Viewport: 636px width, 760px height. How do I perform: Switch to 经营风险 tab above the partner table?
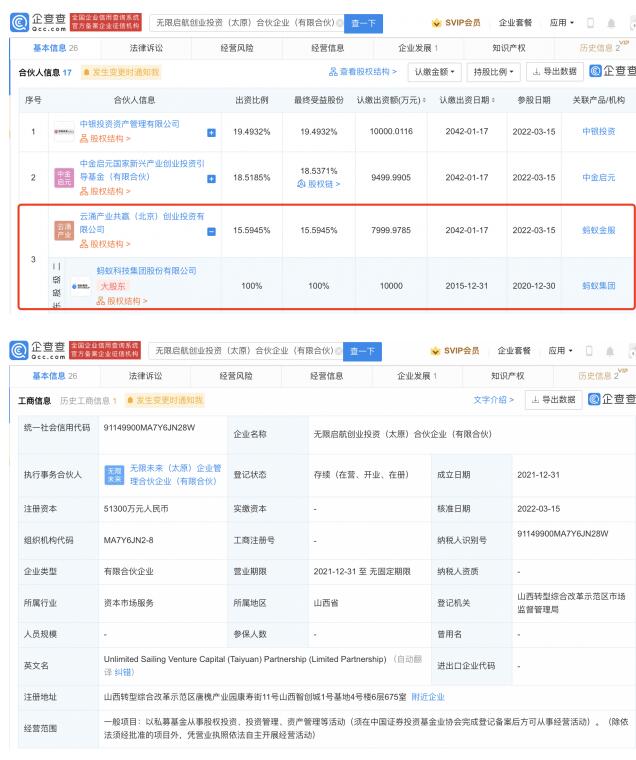(x=237, y=48)
